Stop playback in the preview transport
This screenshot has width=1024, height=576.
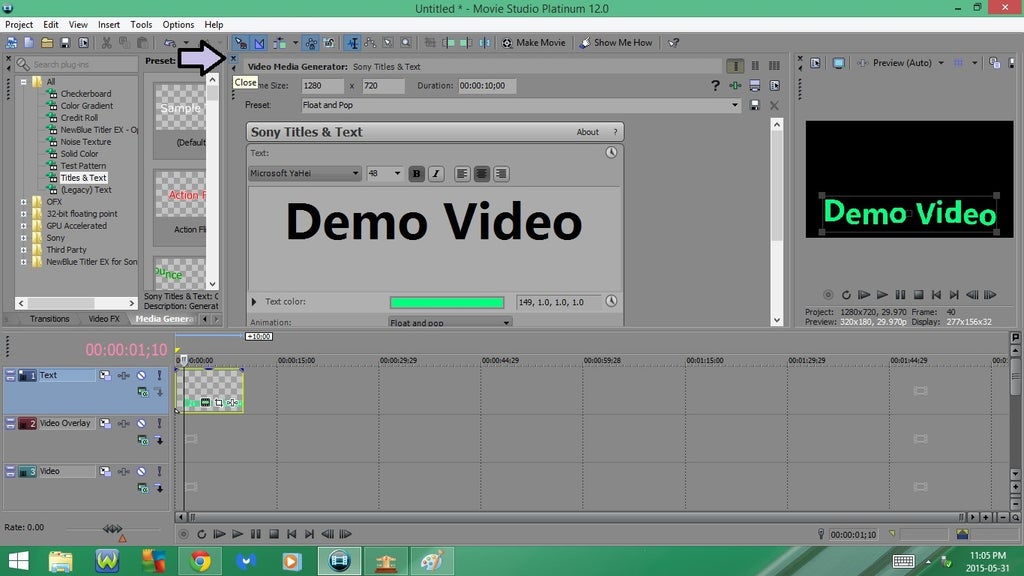pos(918,295)
